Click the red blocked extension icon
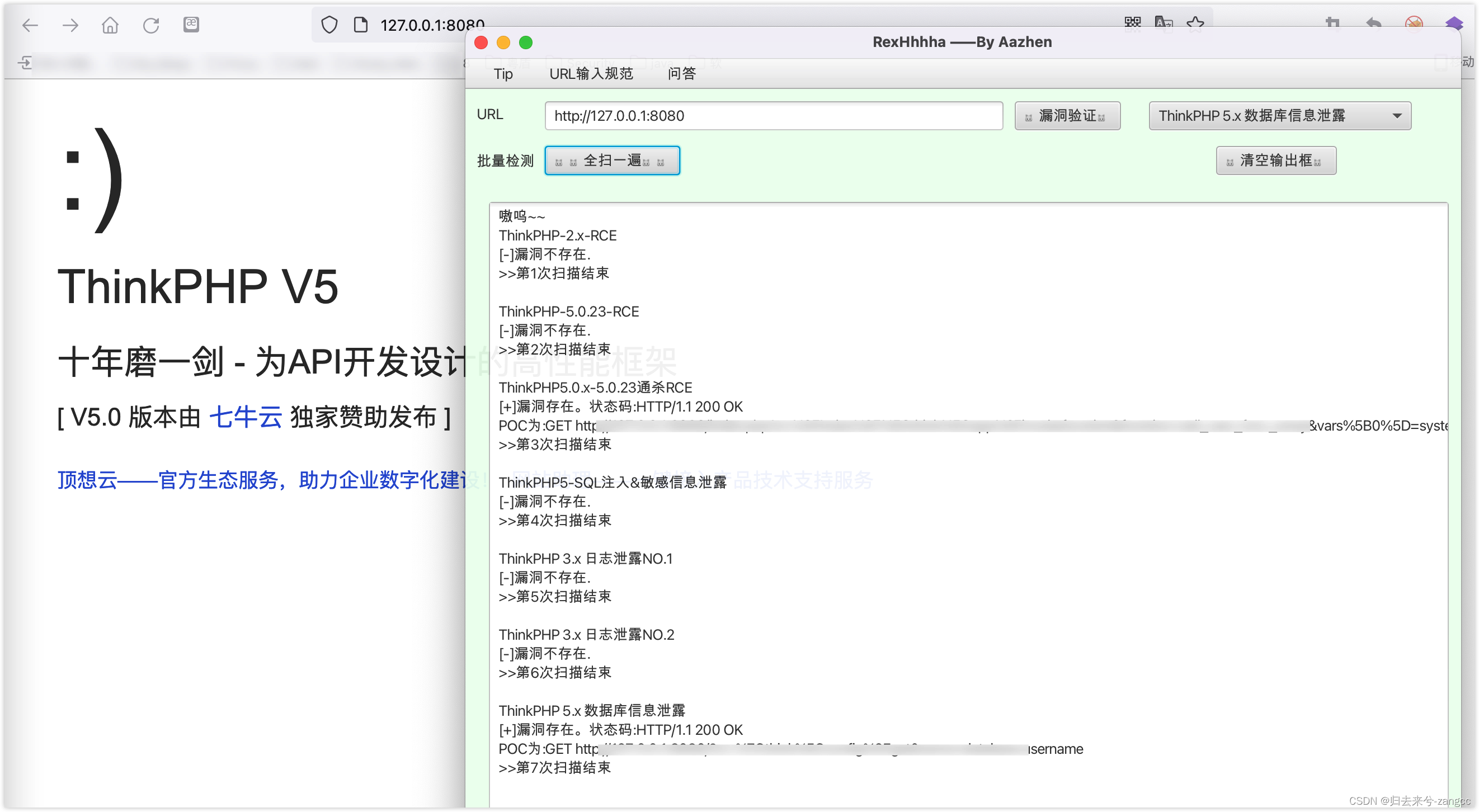This screenshot has width=1479, height=812. point(1414,23)
